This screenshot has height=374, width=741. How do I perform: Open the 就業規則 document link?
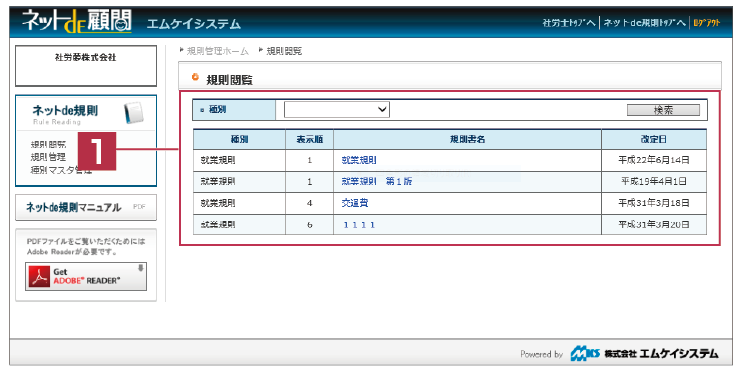pos(359,160)
